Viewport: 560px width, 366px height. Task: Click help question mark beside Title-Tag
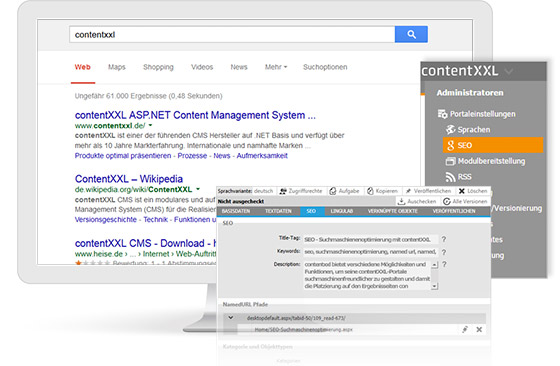444,239
